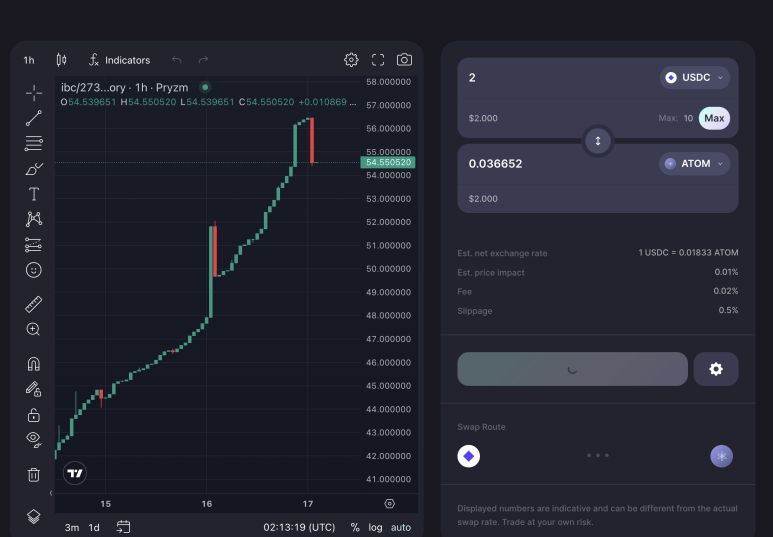Viewport: 773px width, 537px height.
Task: Select the brush drawing tool
Action: point(34,169)
